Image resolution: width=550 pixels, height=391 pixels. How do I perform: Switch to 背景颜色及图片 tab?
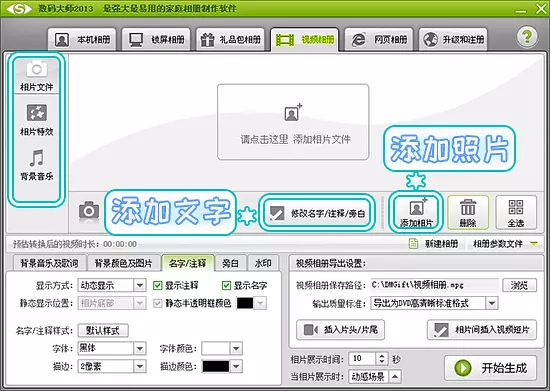[123, 263]
